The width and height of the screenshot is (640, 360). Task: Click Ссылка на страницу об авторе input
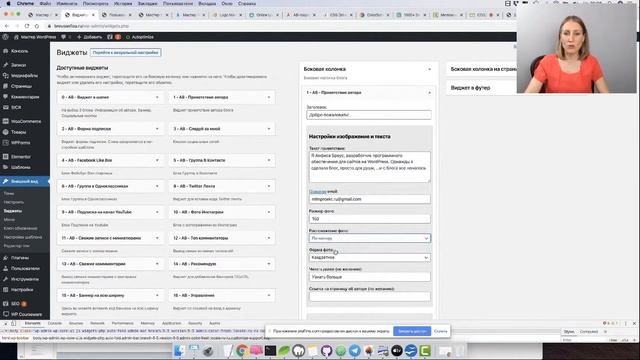point(369,296)
